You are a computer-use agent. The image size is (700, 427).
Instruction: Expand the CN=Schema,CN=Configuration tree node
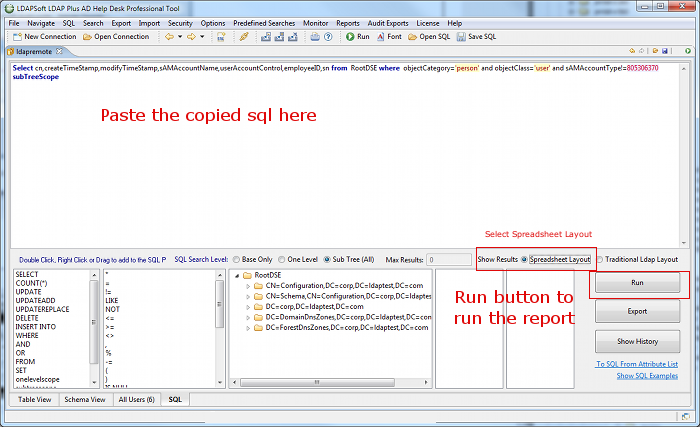pos(248,297)
